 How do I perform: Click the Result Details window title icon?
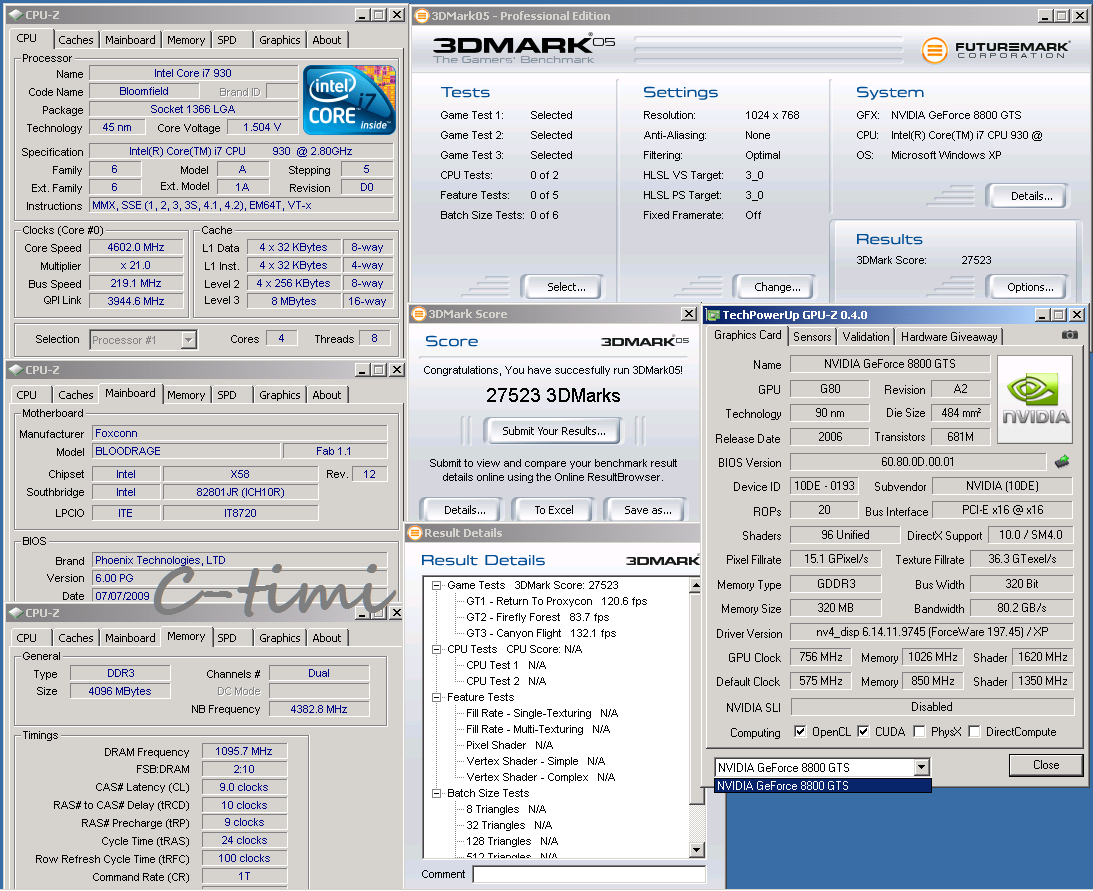(415, 533)
